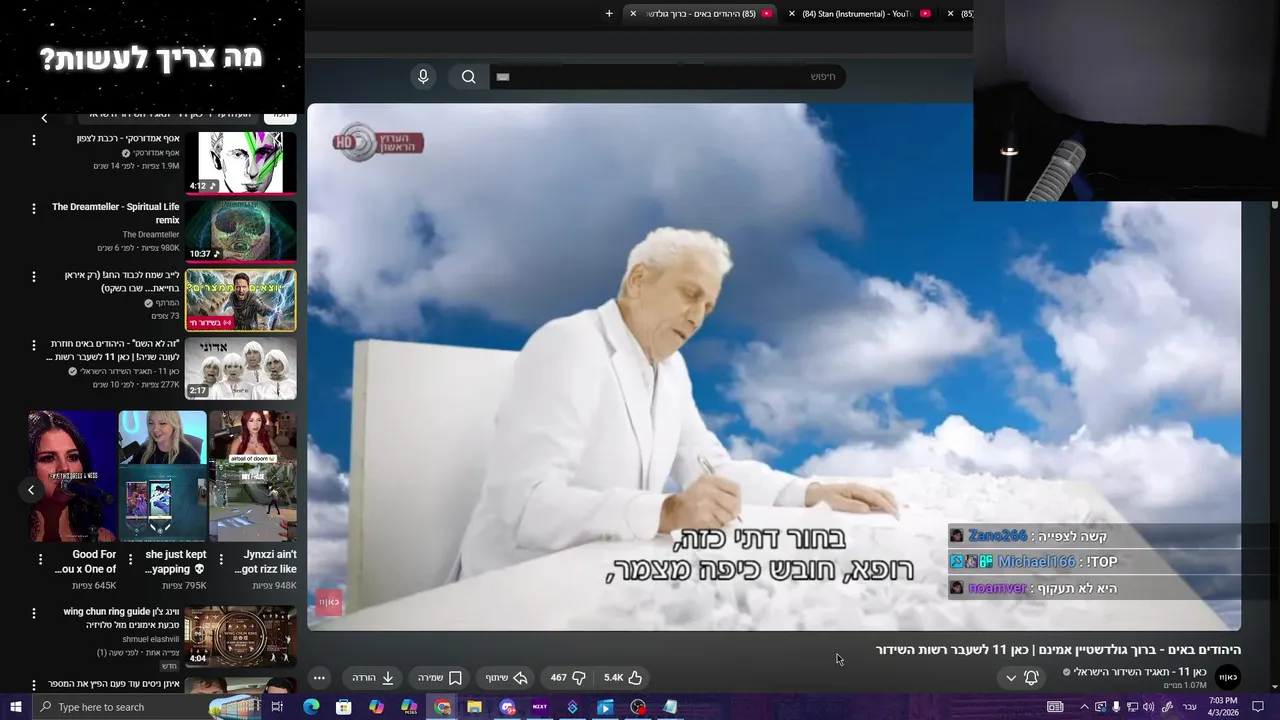Select the היהודים באים (85) tab
Image resolution: width=1280 pixels, height=720 pixels.
[x=700, y=13]
